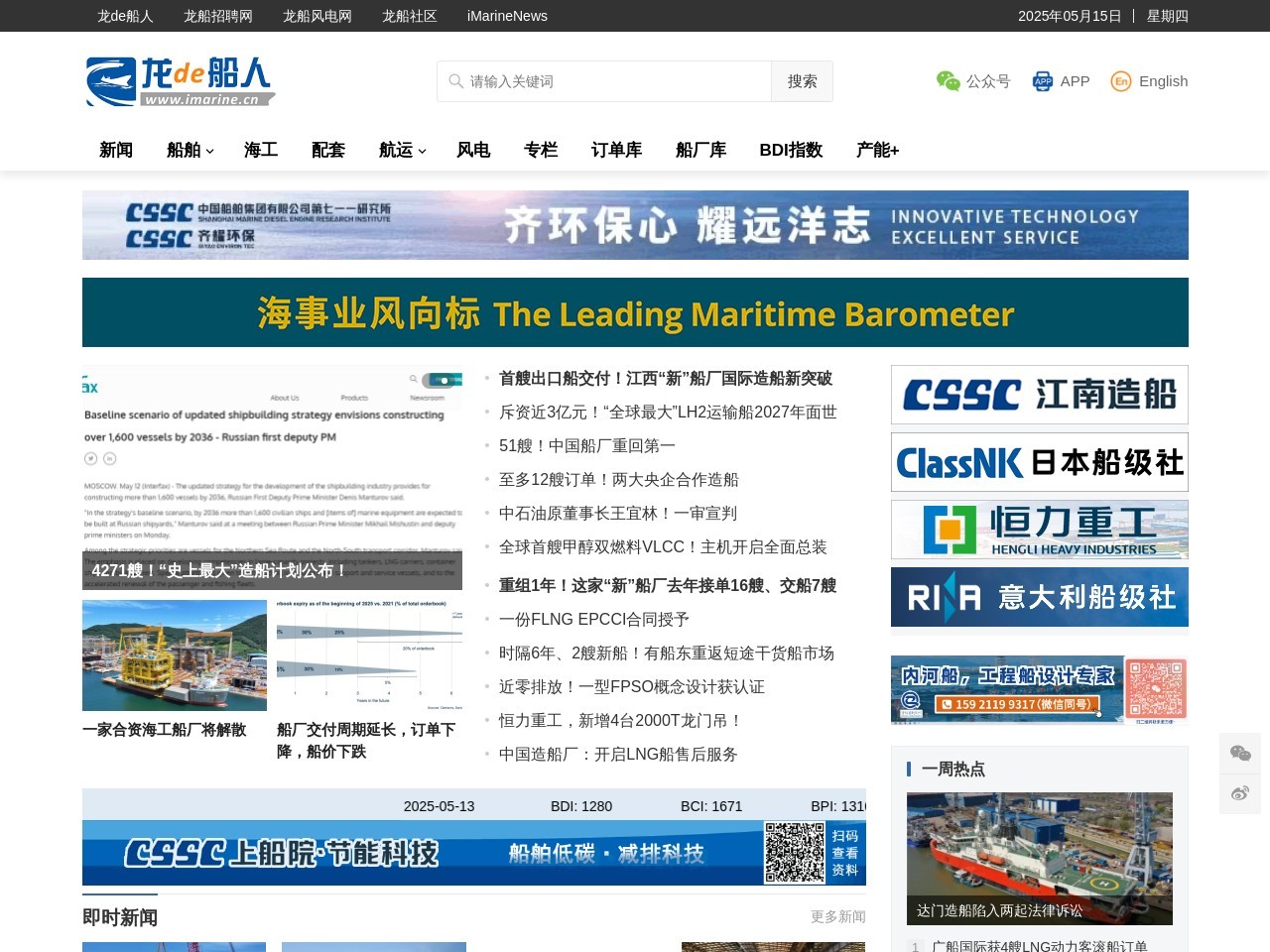
Task: Open the 海工 nav item
Action: pos(261,150)
